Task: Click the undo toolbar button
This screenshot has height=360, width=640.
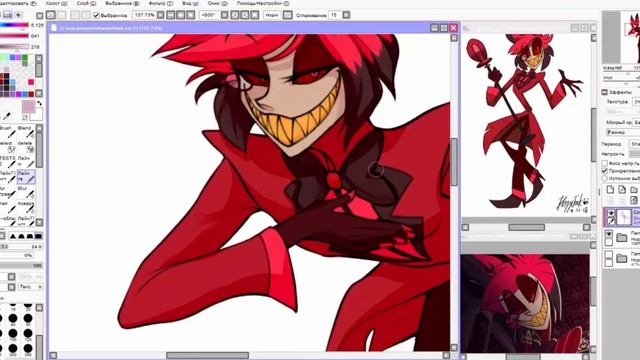Action: [x=51, y=15]
